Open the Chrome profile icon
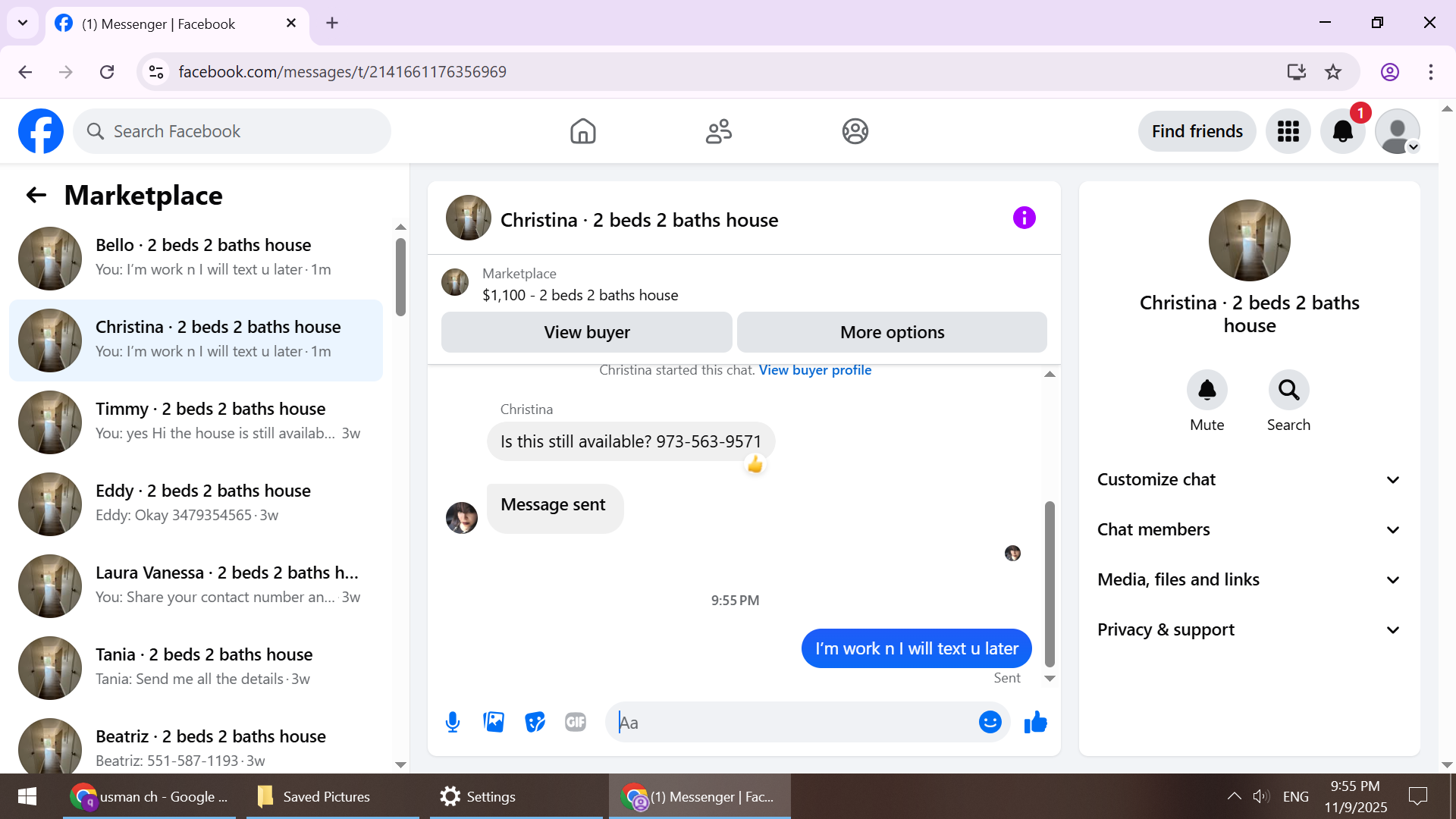Image resolution: width=1456 pixels, height=819 pixels. point(1389,72)
